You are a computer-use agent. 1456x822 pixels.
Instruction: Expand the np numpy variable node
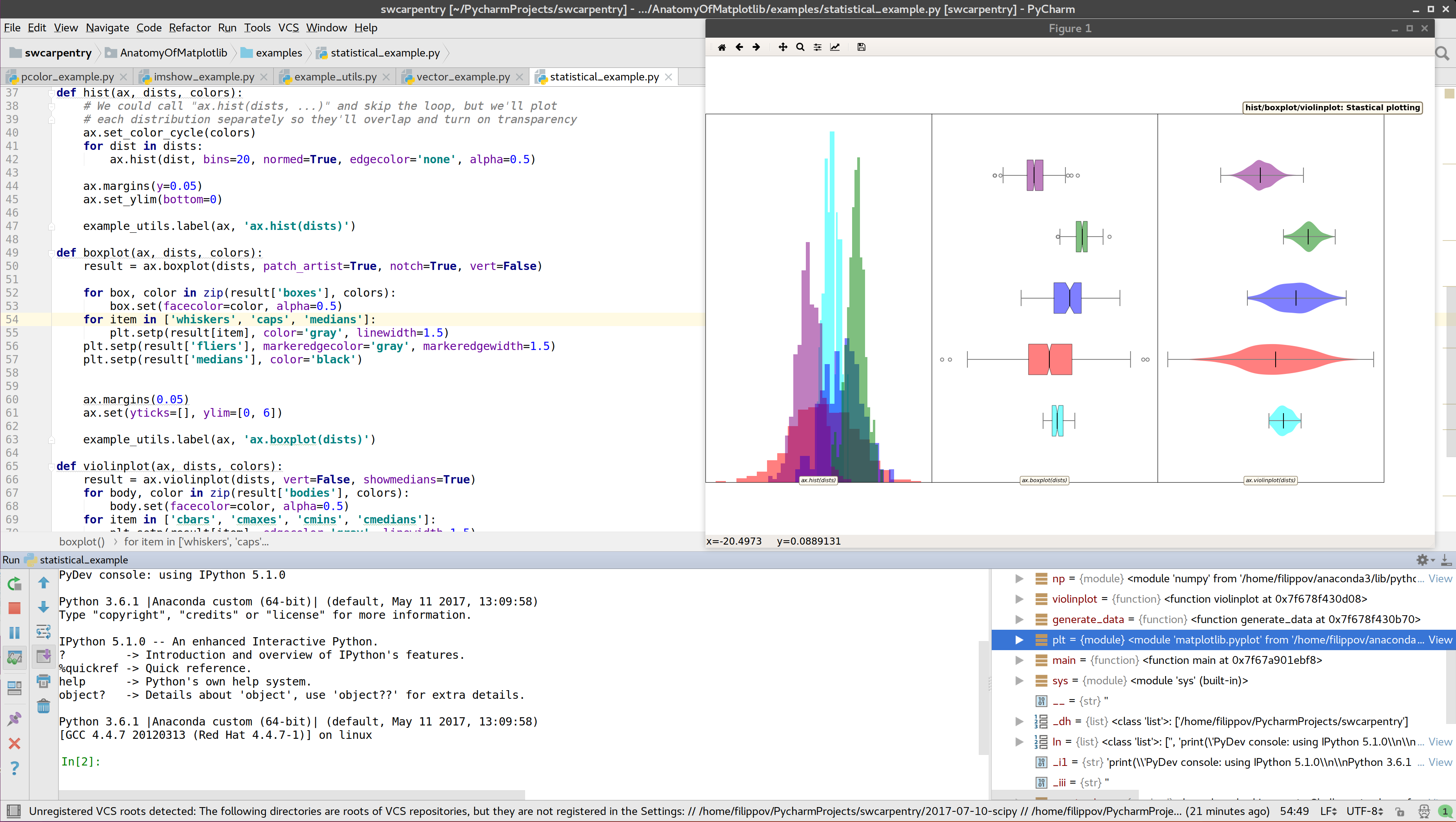pyautogui.click(x=1019, y=579)
